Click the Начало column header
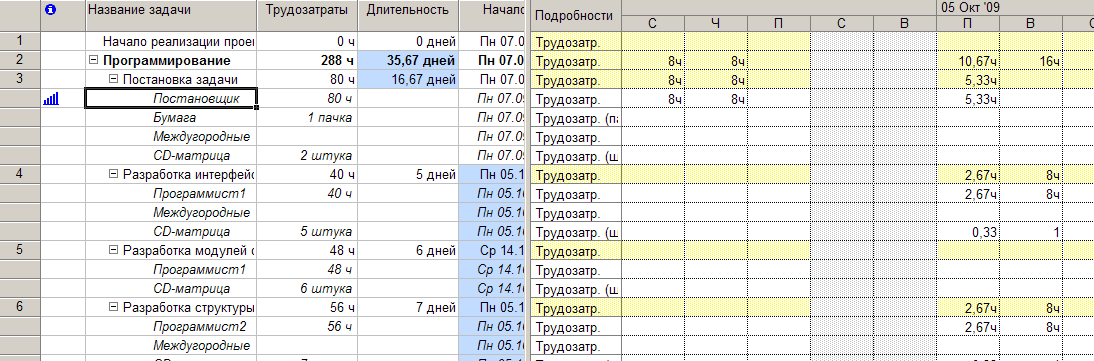1094x361 pixels. click(x=493, y=15)
